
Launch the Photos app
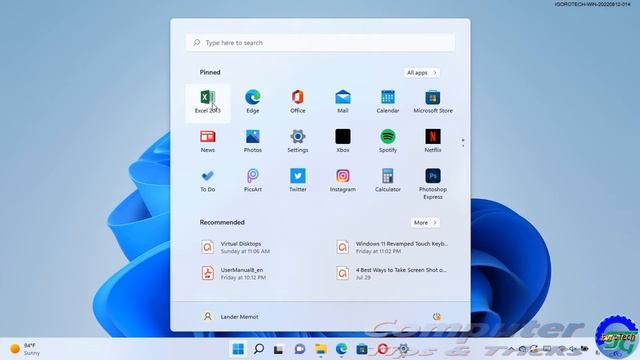(x=253, y=142)
